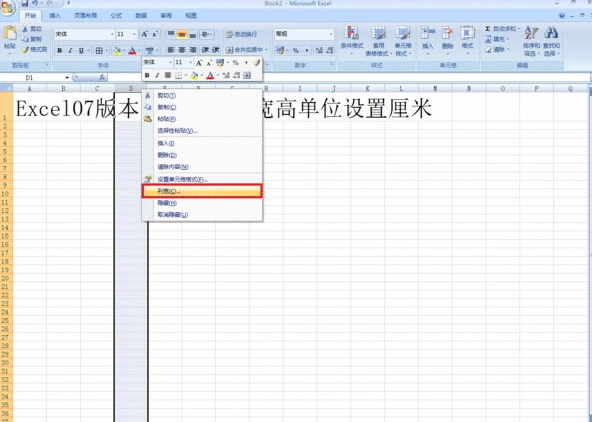
Task: Open mini toolbar font name dropdown
Action: [171, 62]
